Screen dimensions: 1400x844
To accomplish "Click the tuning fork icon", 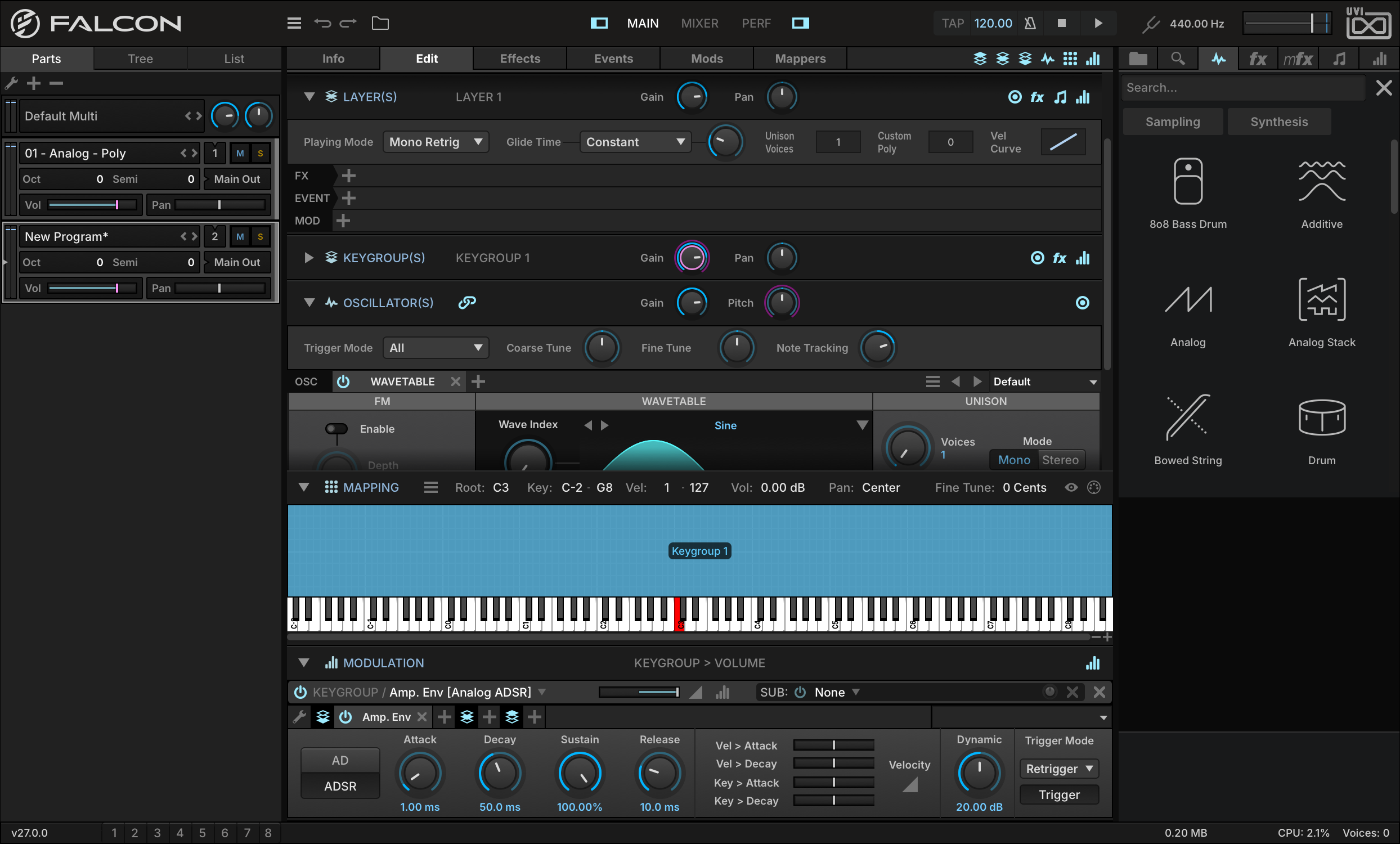I will coord(1151,23).
